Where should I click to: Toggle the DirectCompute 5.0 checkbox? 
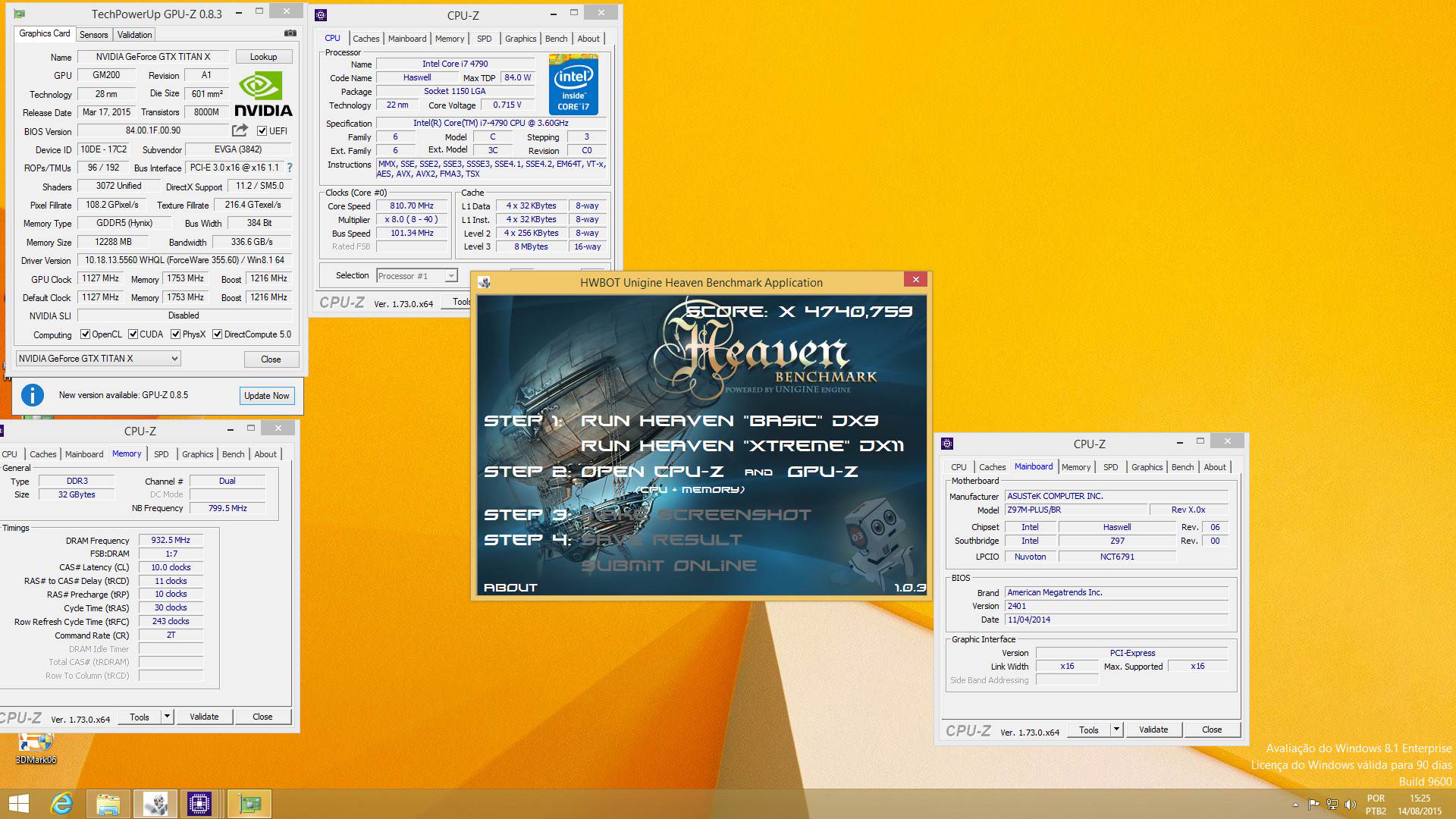pos(217,334)
